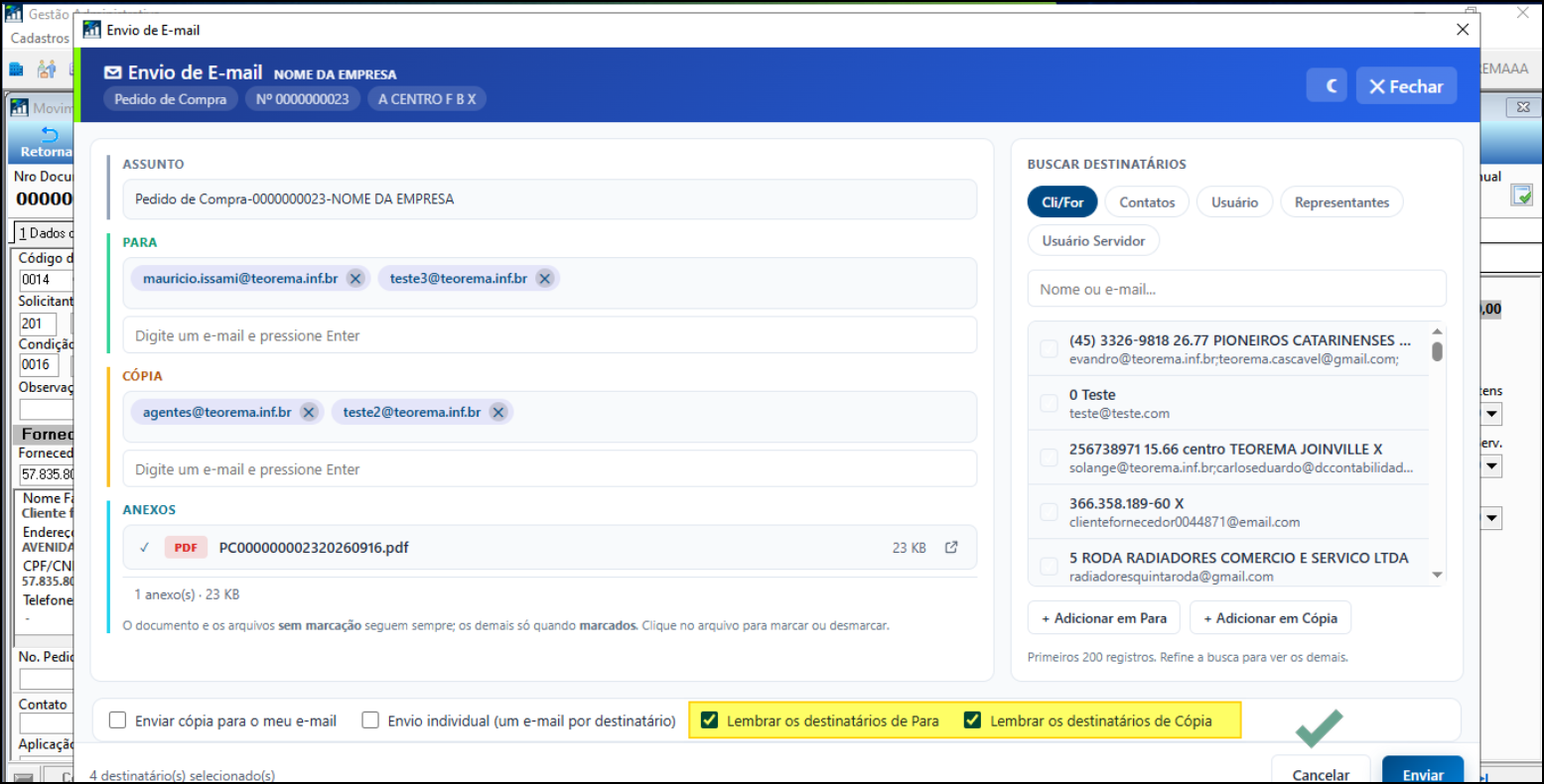This screenshot has width=1544, height=784.
Task: Select 5 RODA RADIADORES COMERCIO row
Action: (x=1229, y=567)
